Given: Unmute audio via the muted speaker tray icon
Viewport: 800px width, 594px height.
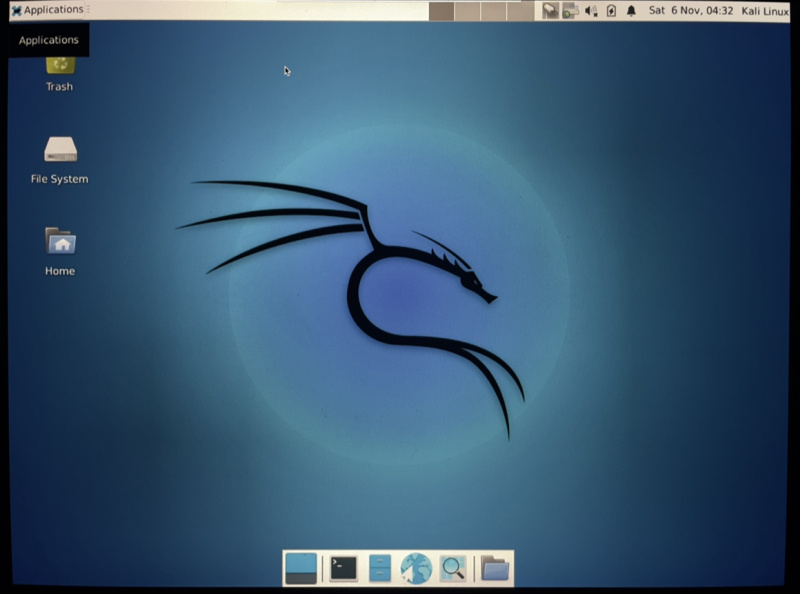Looking at the screenshot, I should [x=590, y=10].
